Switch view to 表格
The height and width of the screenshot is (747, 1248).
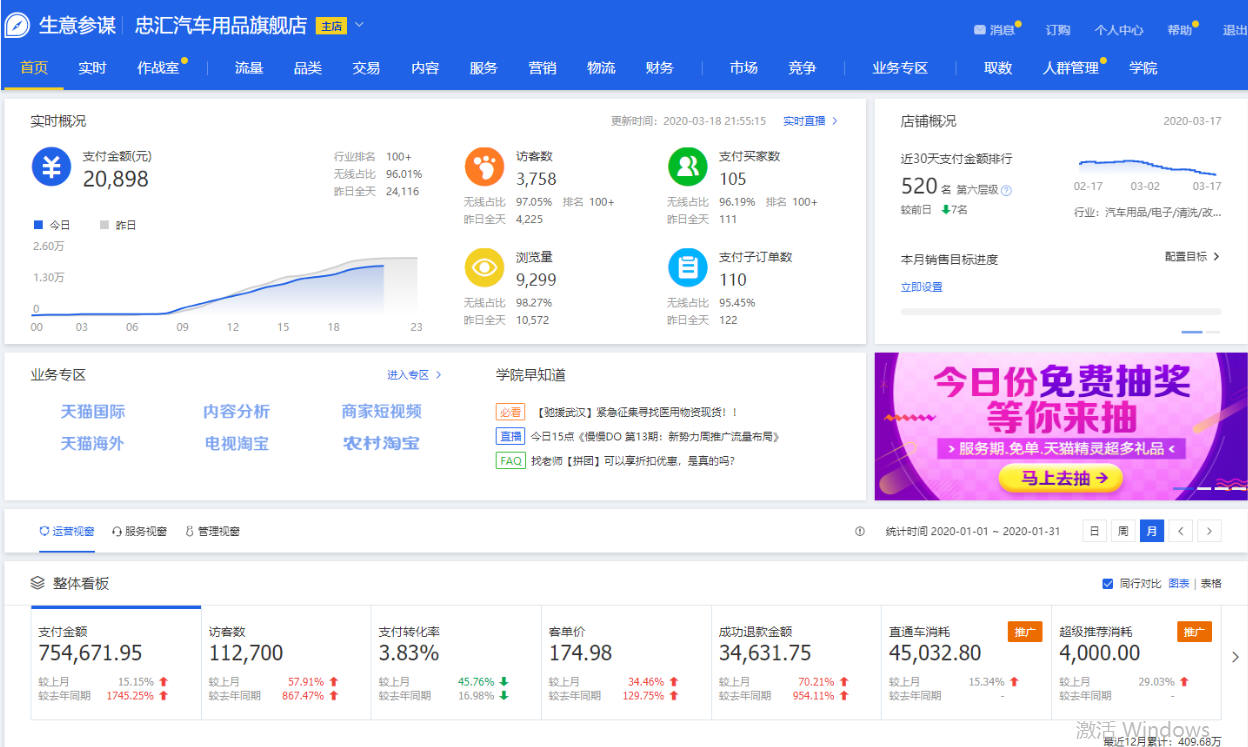tap(1211, 583)
